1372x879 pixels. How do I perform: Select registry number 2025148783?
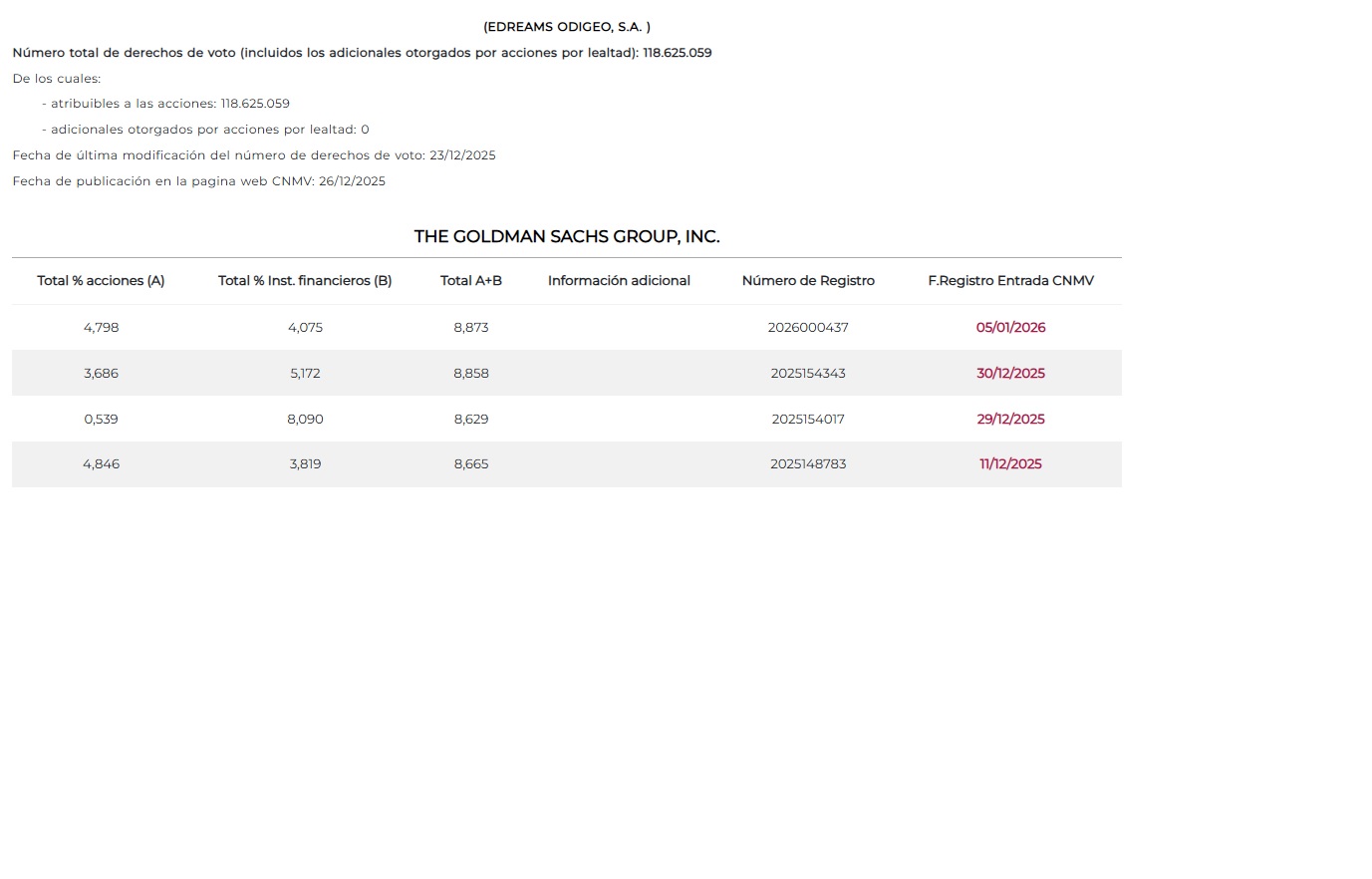point(808,463)
